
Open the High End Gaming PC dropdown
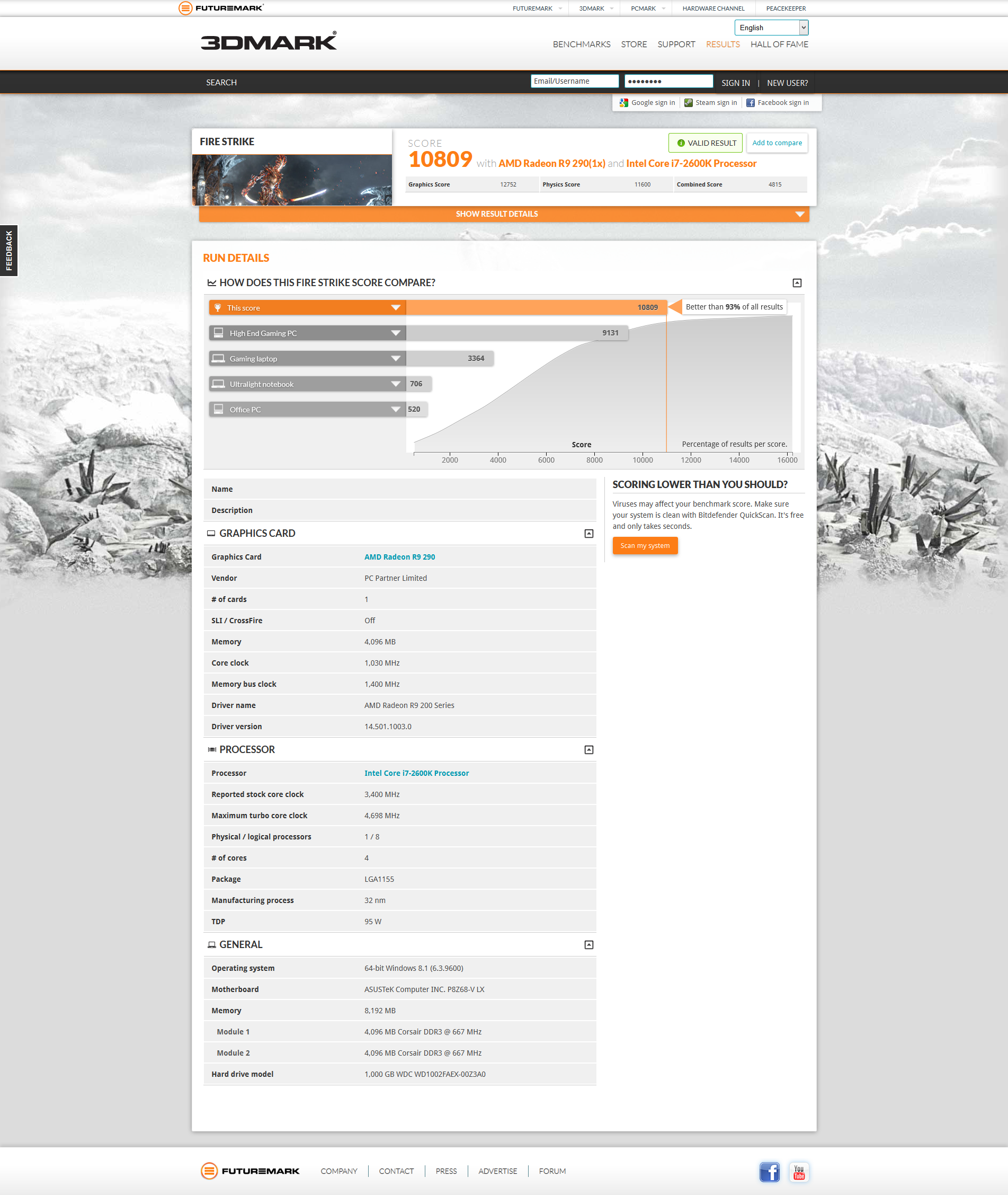coord(396,333)
